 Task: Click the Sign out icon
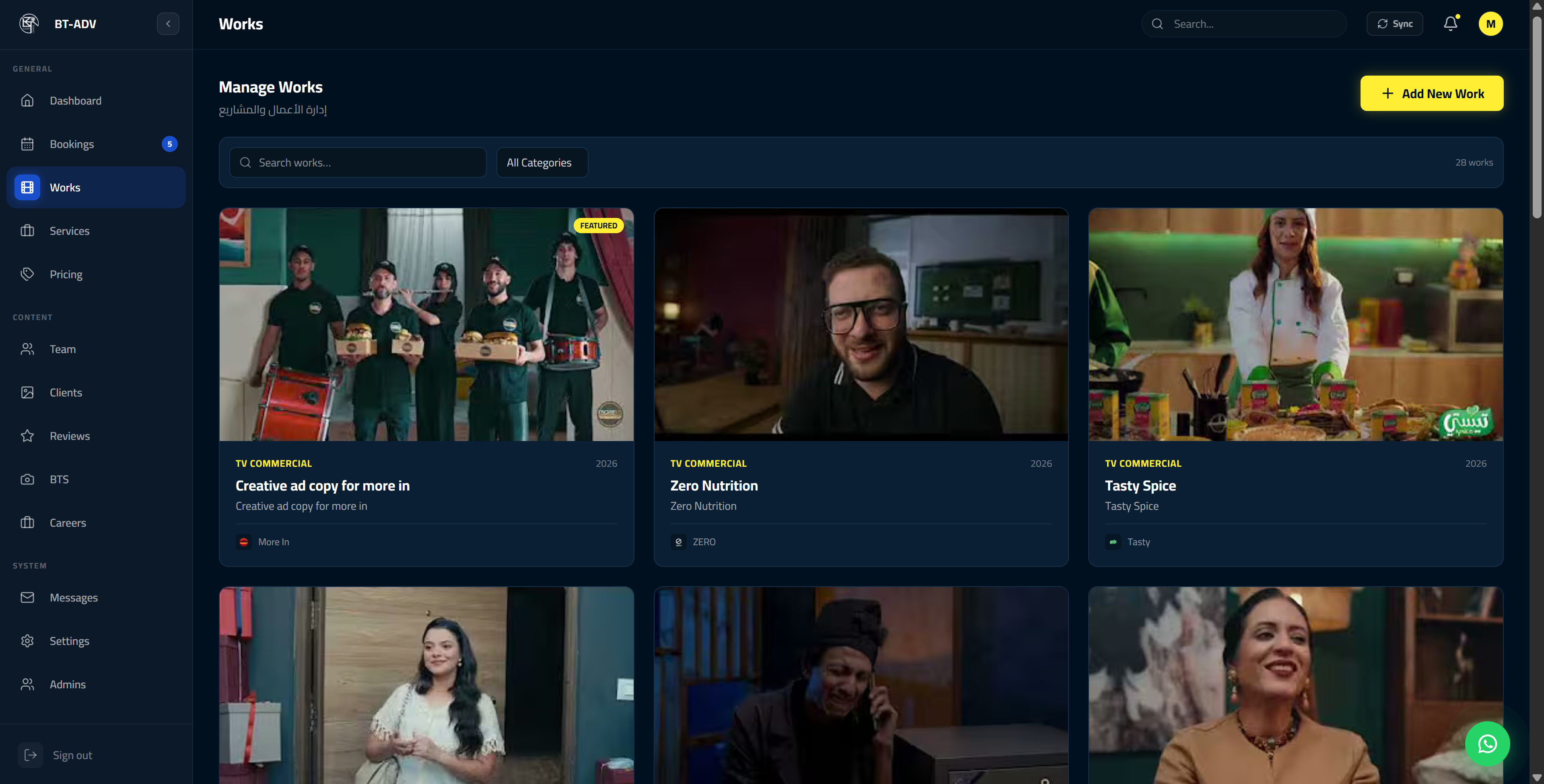click(31, 755)
